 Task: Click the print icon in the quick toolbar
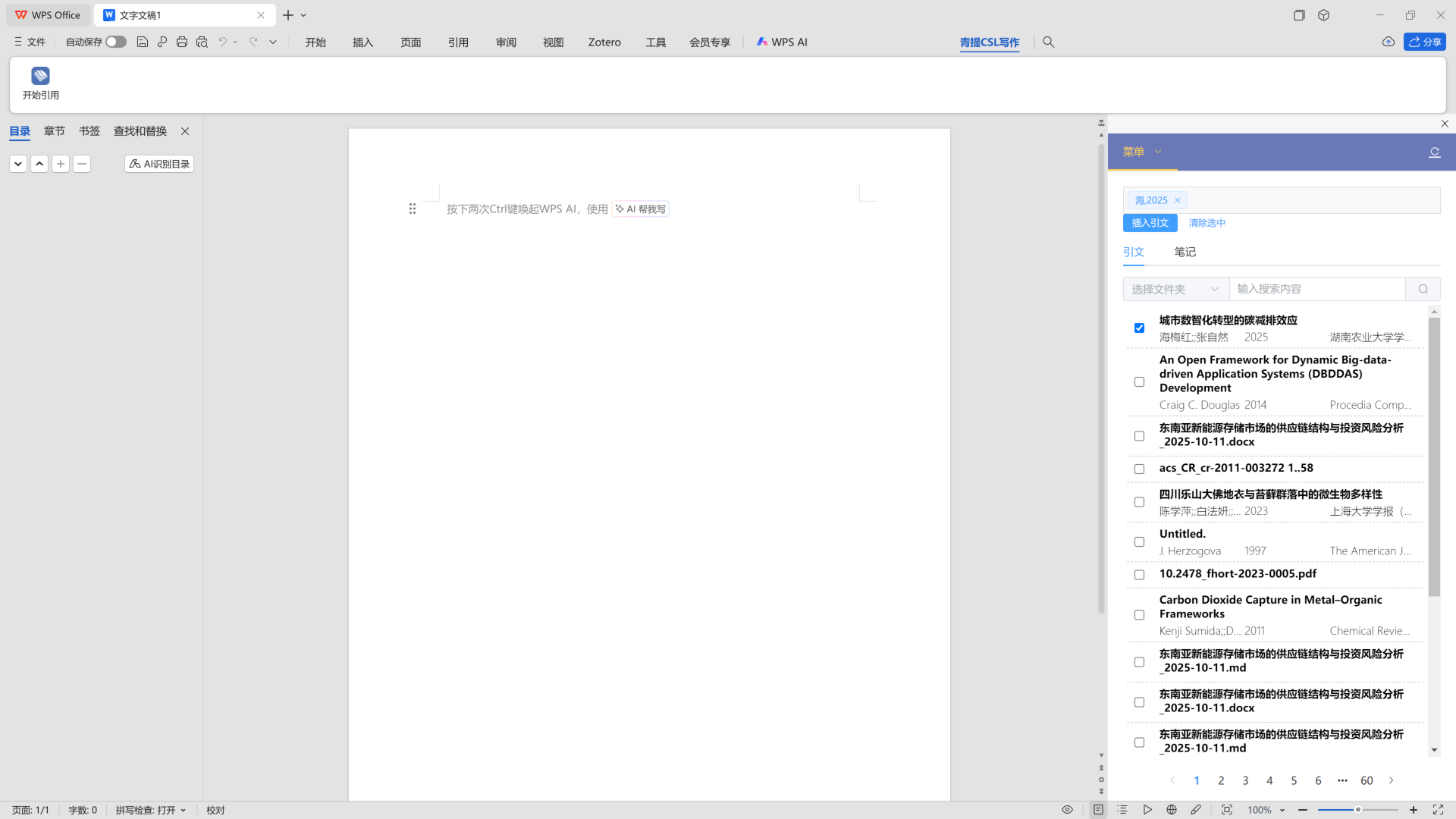click(x=182, y=42)
